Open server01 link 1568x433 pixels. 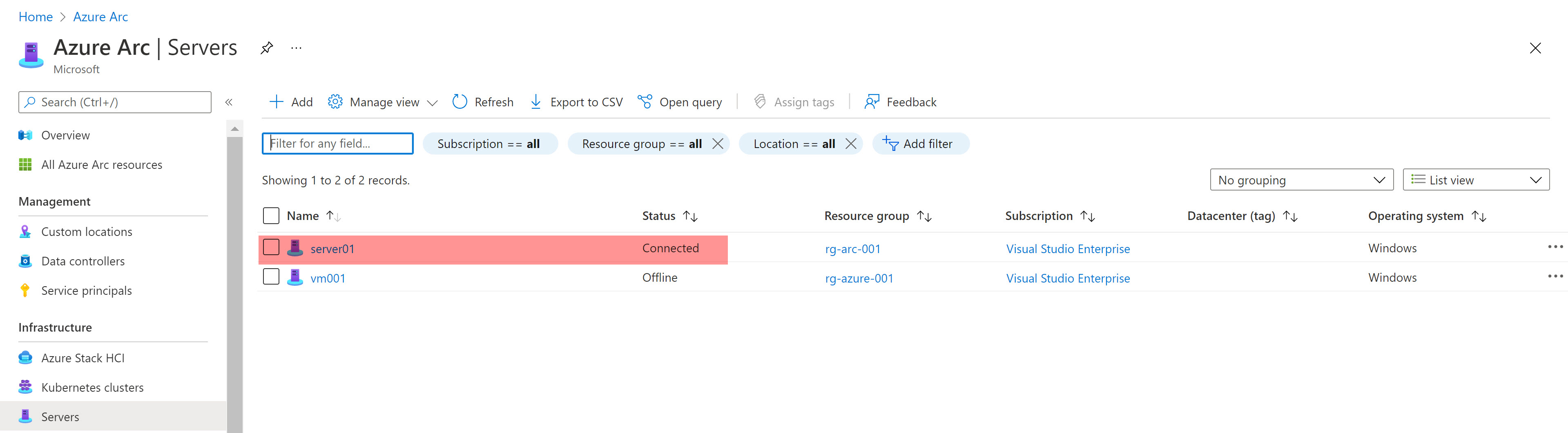(x=332, y=249)
